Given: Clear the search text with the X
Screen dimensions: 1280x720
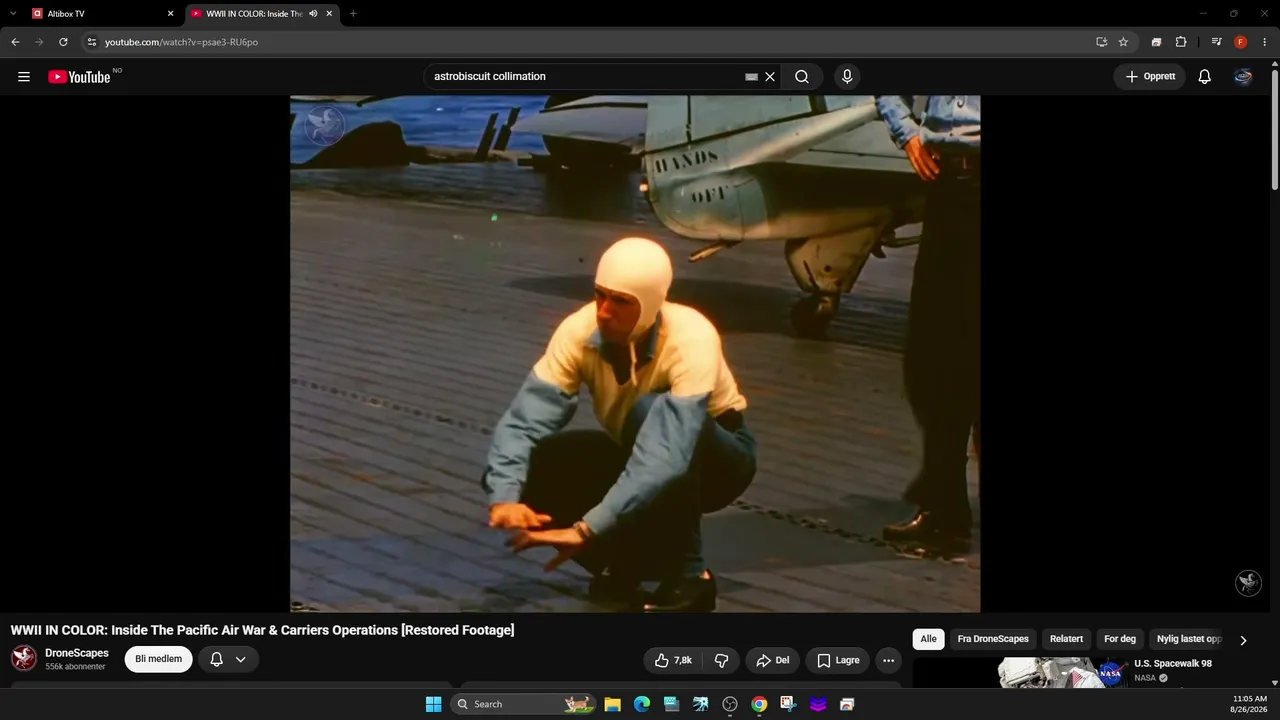Looking at the screenshot, I should click(770, 77).
